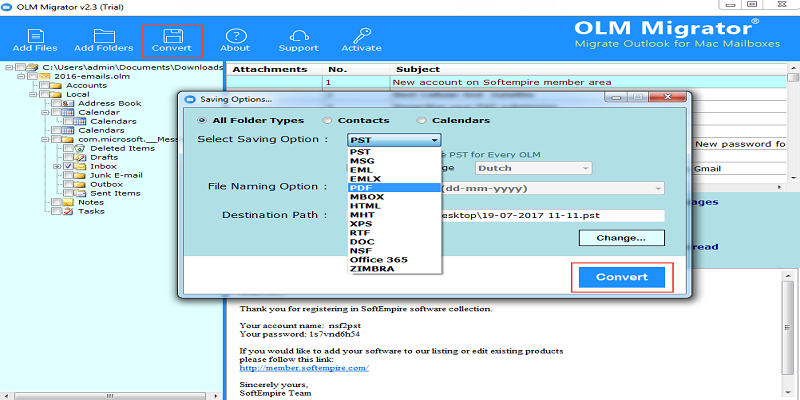Click the folder tree horizontal scrollbar
The width and height of the screenshot is (800, 400).
pyautogui.click(x=112, y=396)
